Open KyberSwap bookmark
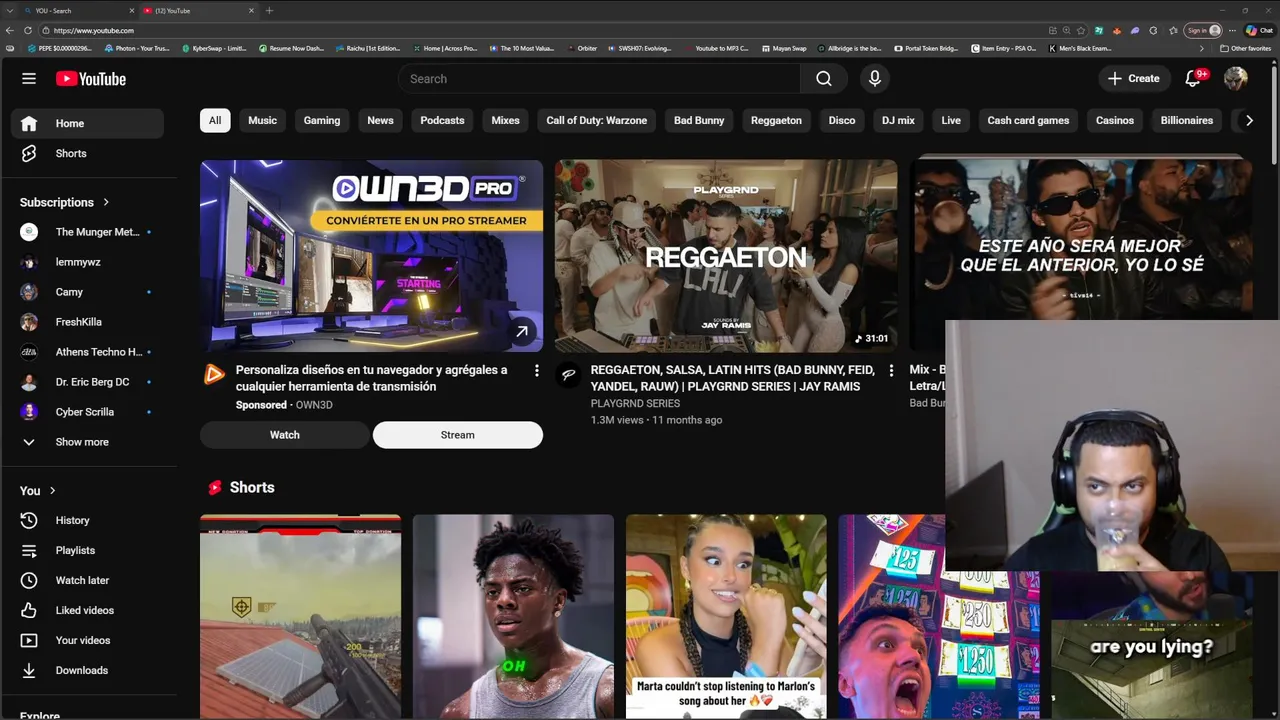Screen dimensions: 1280x720 coord(215,48)
